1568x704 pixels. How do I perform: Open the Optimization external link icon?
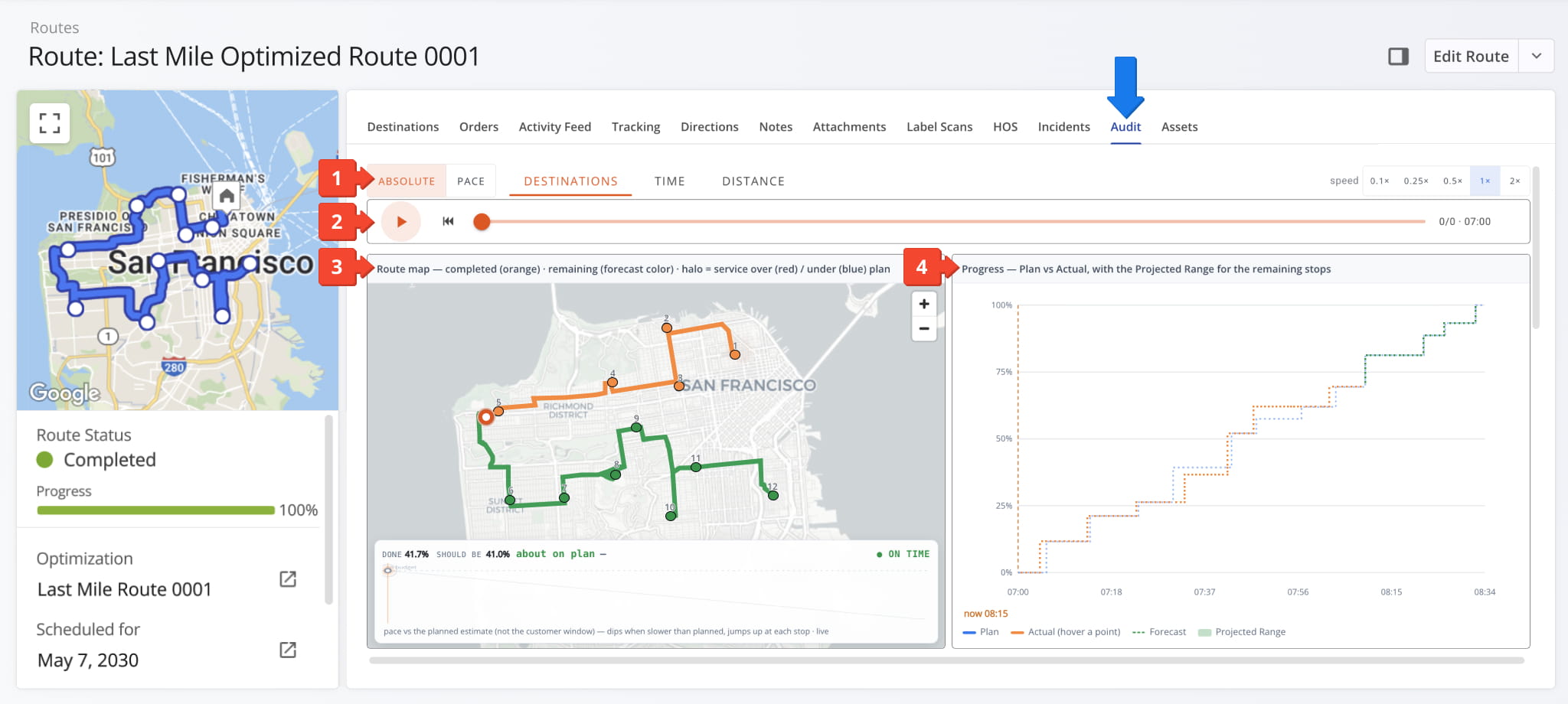pos(288,579)
